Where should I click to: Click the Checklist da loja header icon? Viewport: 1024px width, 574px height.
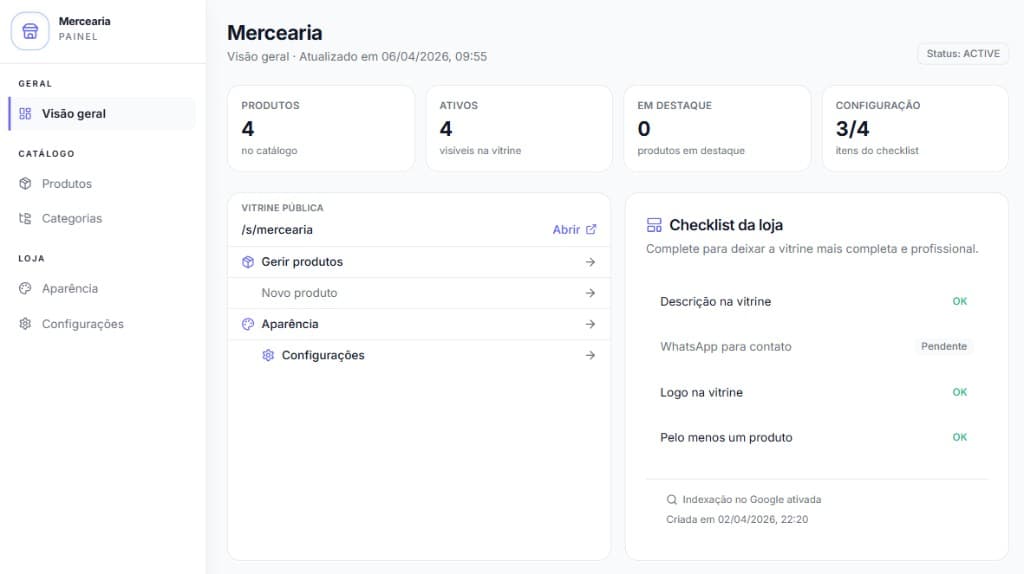point(654,225)
